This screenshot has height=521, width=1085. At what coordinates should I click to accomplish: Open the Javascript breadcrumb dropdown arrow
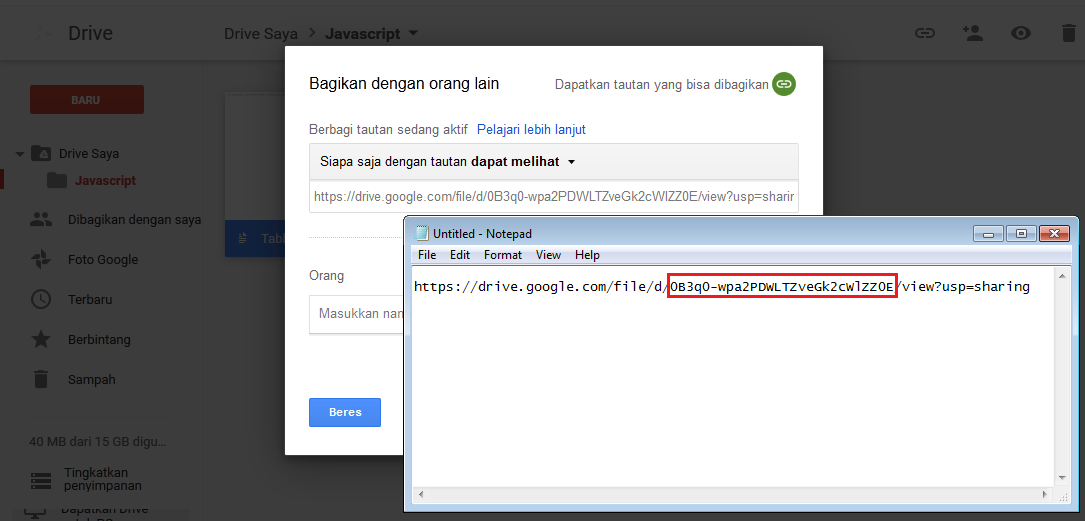pos(413,33)
